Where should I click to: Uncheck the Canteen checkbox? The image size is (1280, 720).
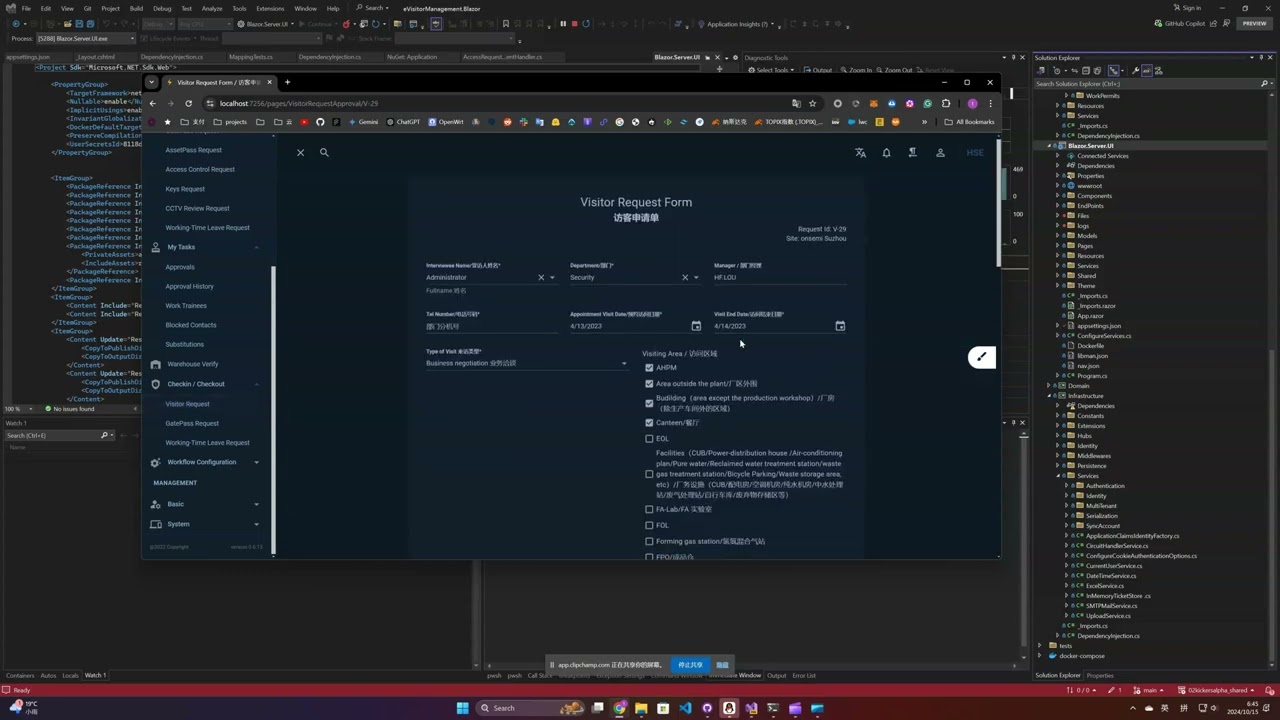click(649, 423)
